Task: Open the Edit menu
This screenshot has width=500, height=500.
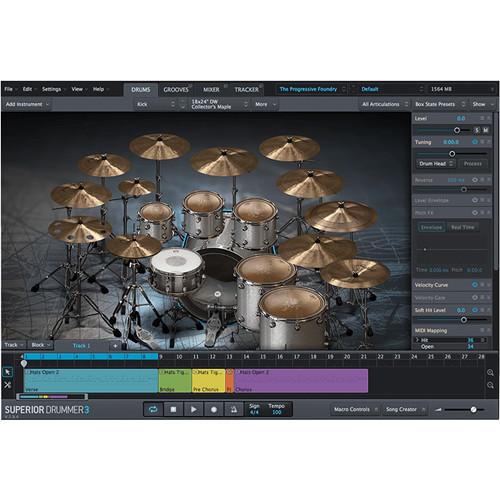Action: click(x=28, y=89)
